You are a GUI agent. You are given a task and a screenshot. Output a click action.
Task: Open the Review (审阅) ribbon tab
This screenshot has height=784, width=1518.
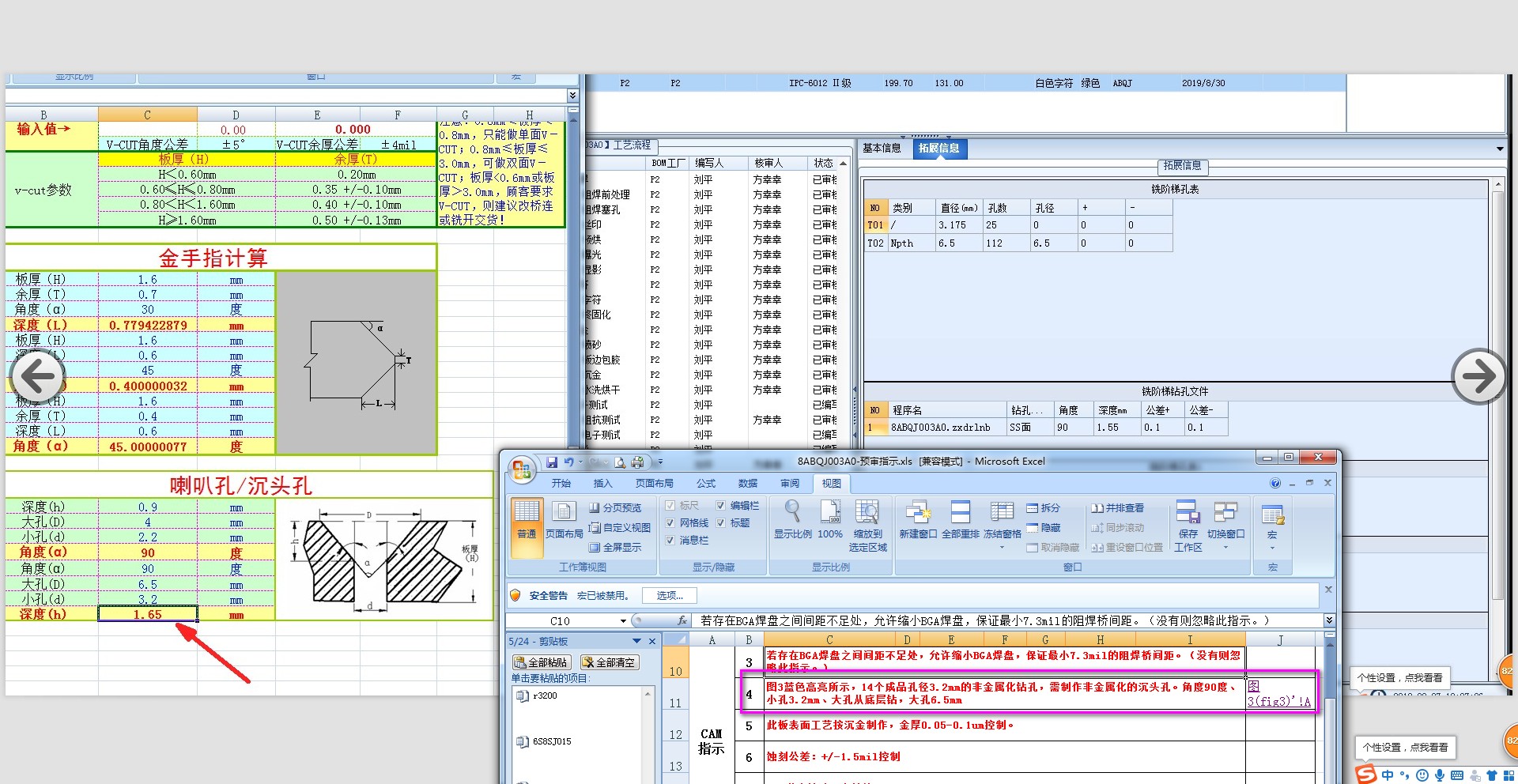790,483
